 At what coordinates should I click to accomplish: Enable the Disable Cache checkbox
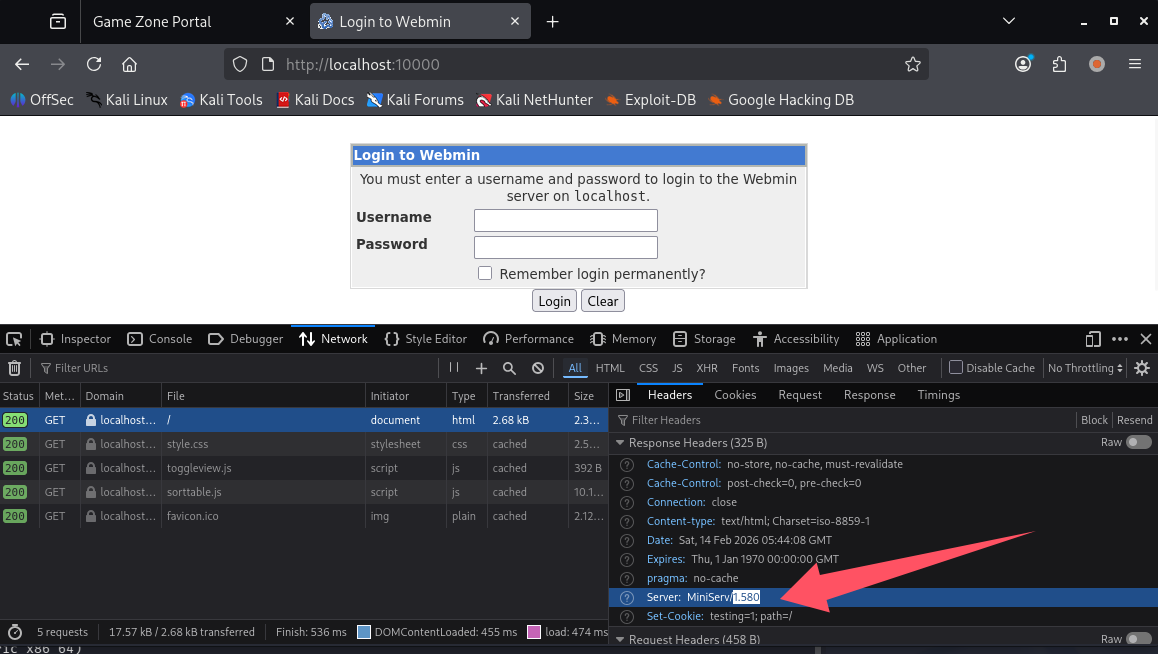[x=956, y=368]
